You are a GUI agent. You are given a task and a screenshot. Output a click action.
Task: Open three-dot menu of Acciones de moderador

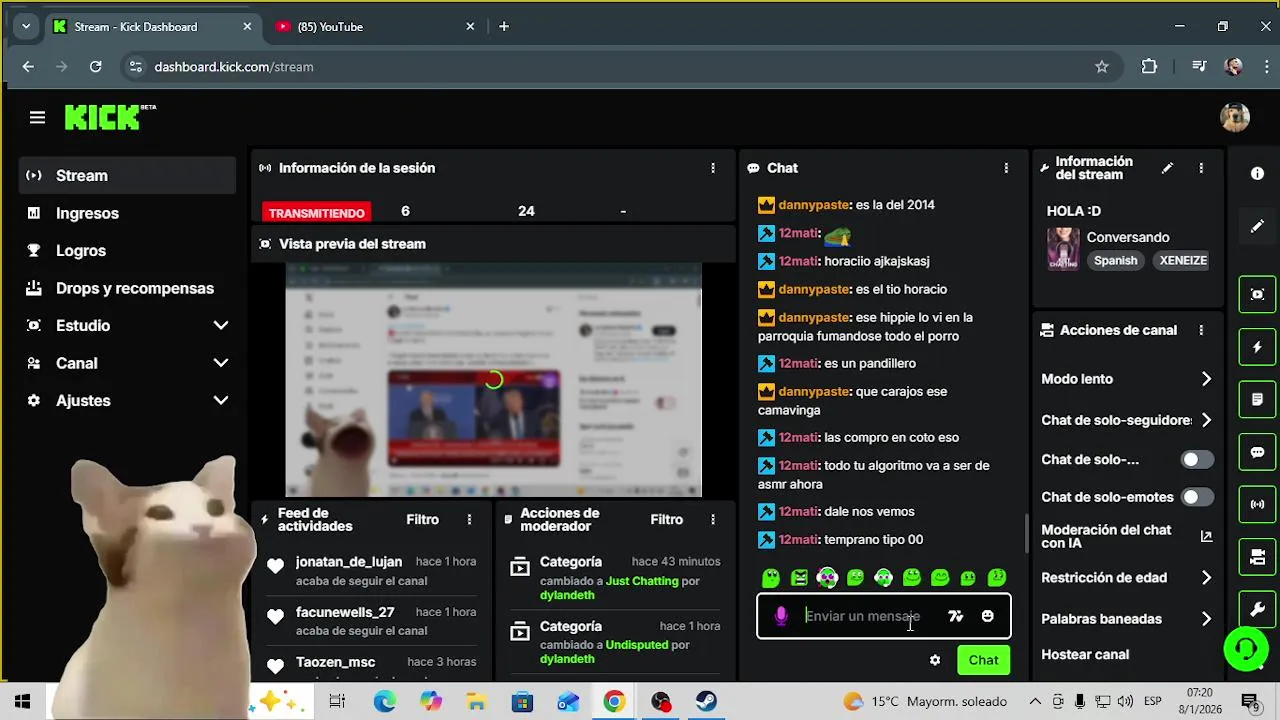pos(713,519)
